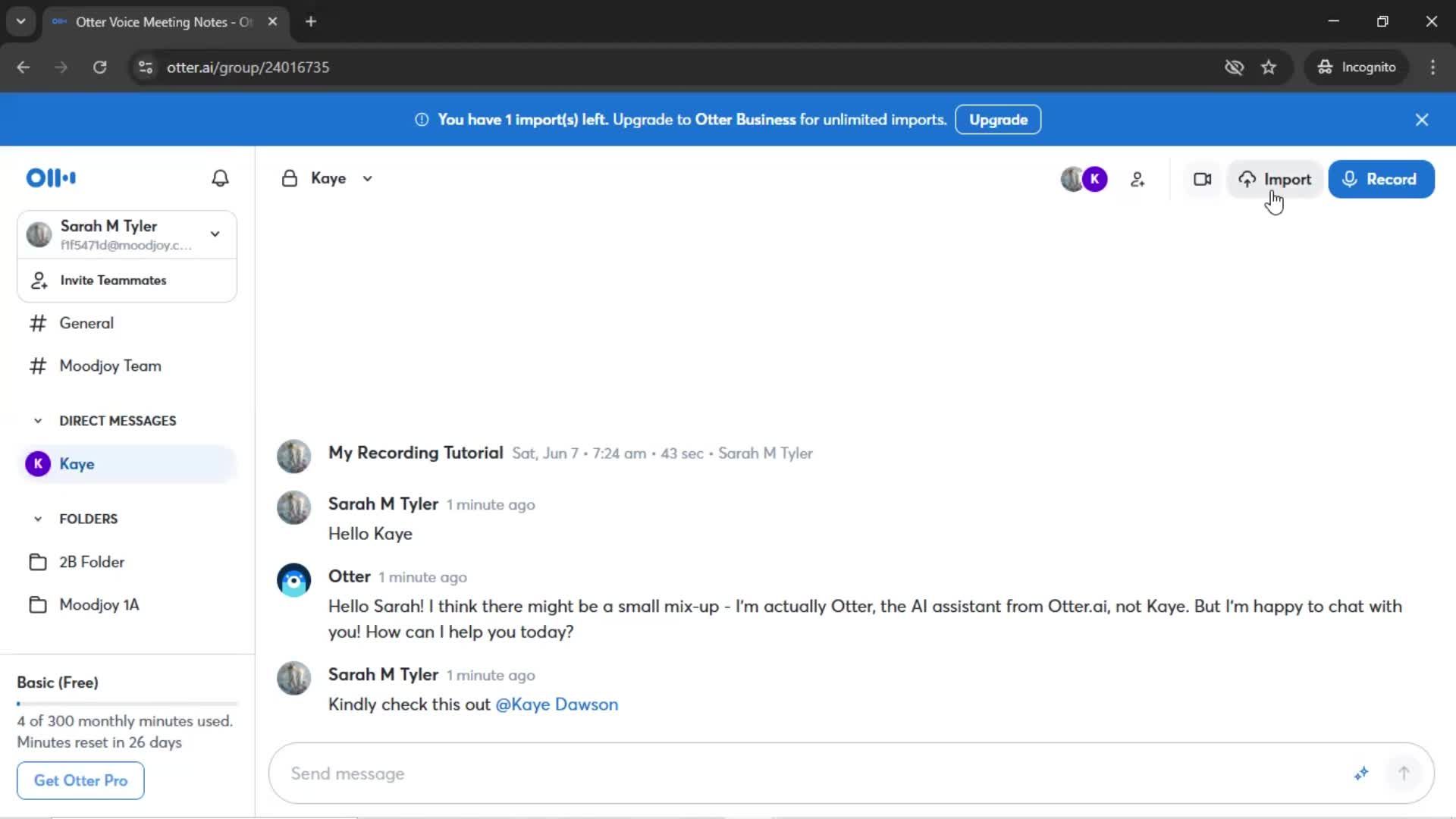The height and width of the screenshot is (819, 1456).
Task: Send message with the arrow button
Action: 1404,773
